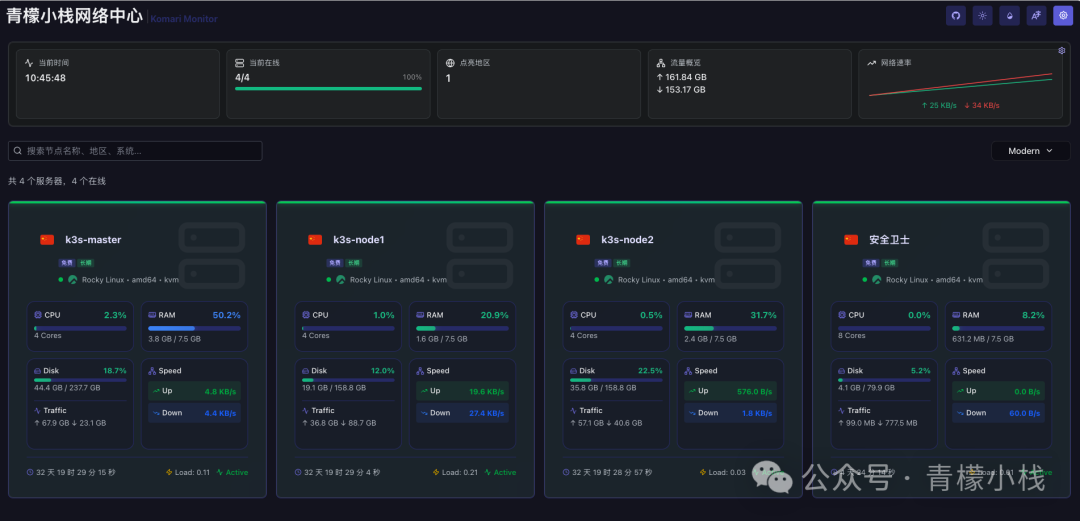Open the GitHub repository icon
1080x521 pixels.
pos(955,16)
